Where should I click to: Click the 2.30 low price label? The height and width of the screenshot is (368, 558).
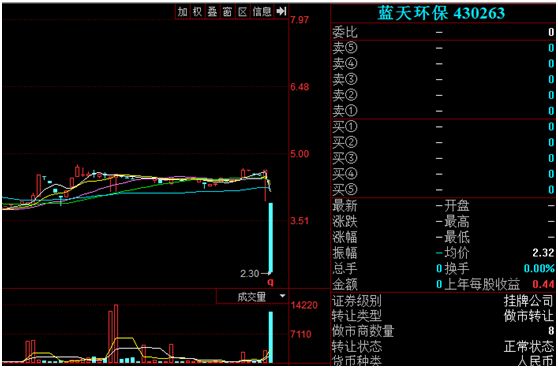(x=251, y=274)
